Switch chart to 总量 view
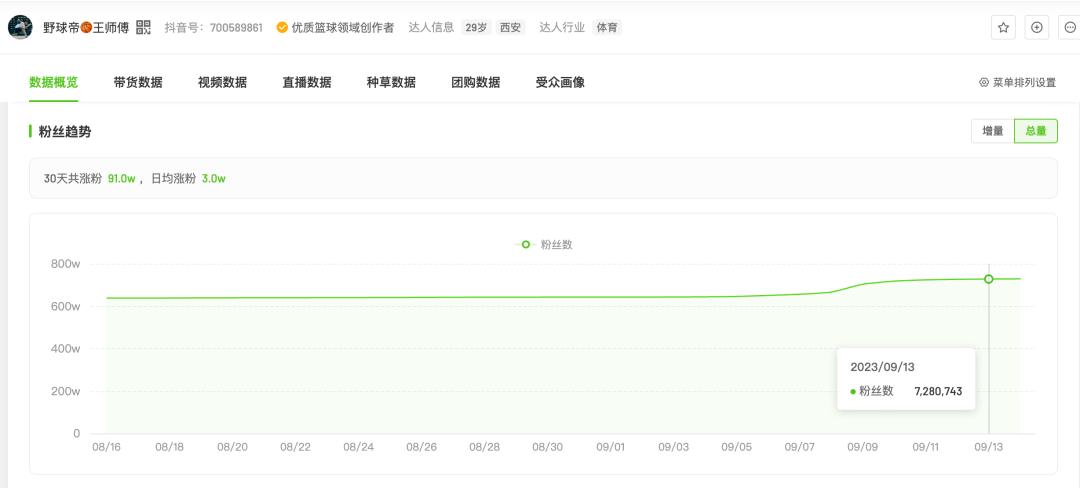 coord(1036,131)
